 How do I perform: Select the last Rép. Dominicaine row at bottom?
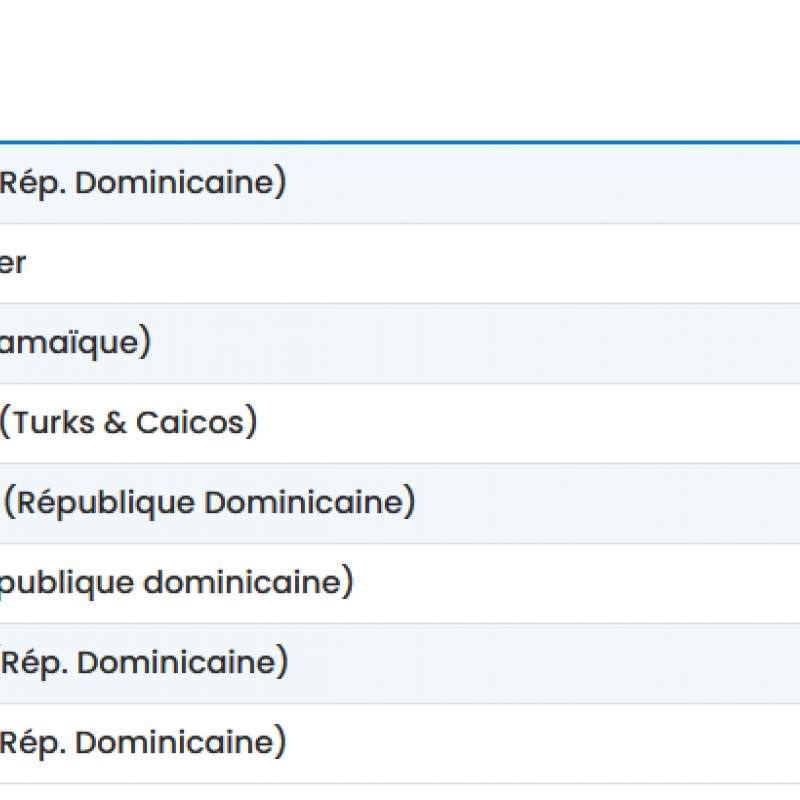[143, 743]
